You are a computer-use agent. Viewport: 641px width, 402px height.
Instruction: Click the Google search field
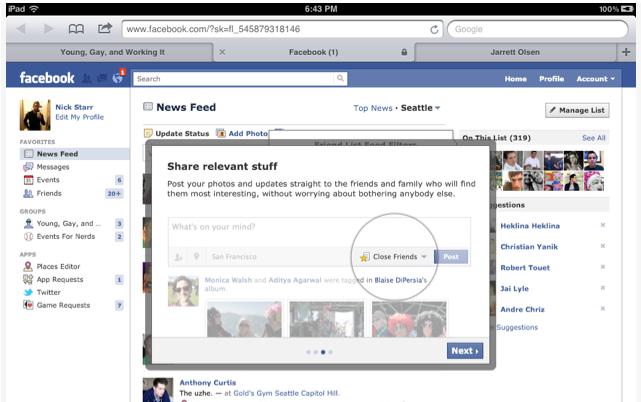point(538,29)
